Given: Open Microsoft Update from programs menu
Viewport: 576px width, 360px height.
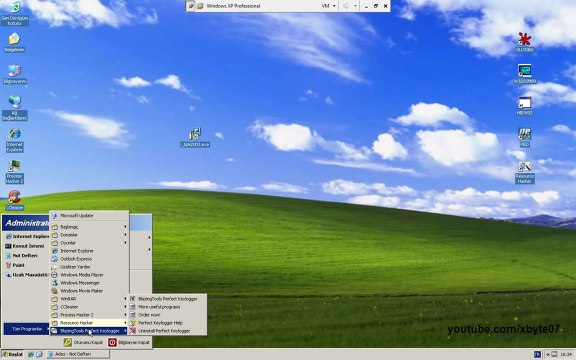Looking at the screenshot, I should coord(89,216).
